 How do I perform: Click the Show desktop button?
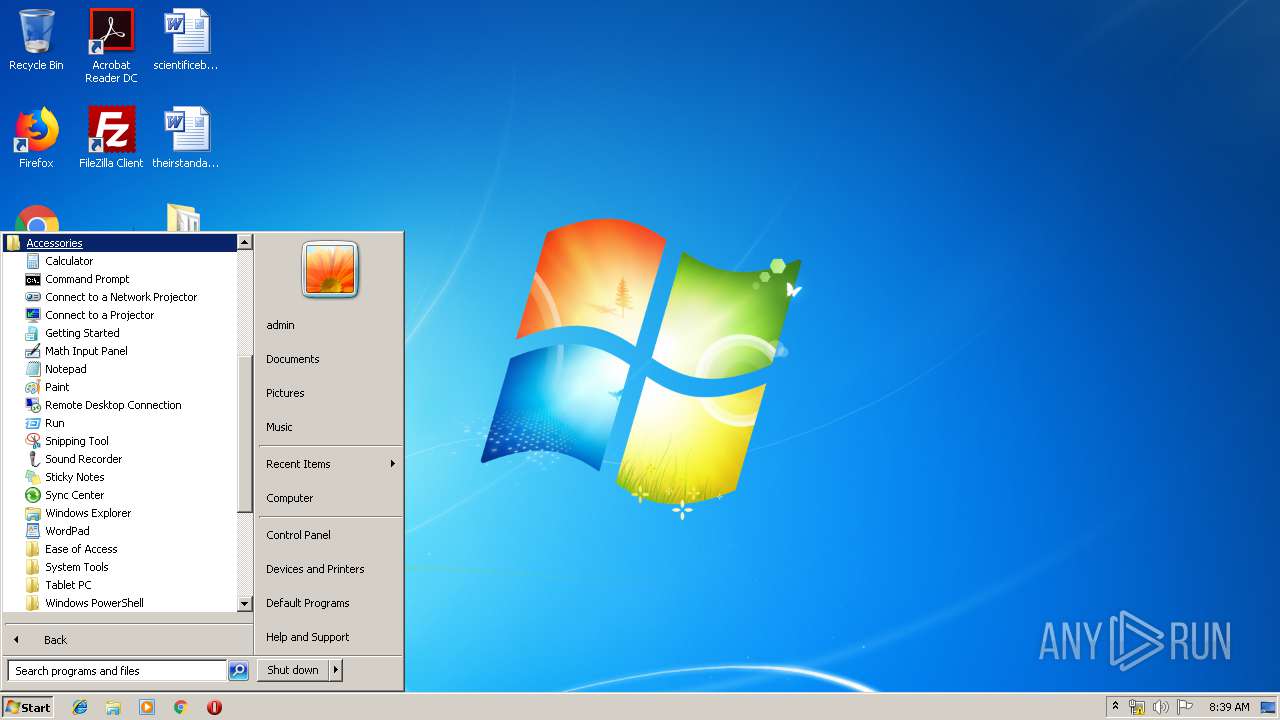1269,707
